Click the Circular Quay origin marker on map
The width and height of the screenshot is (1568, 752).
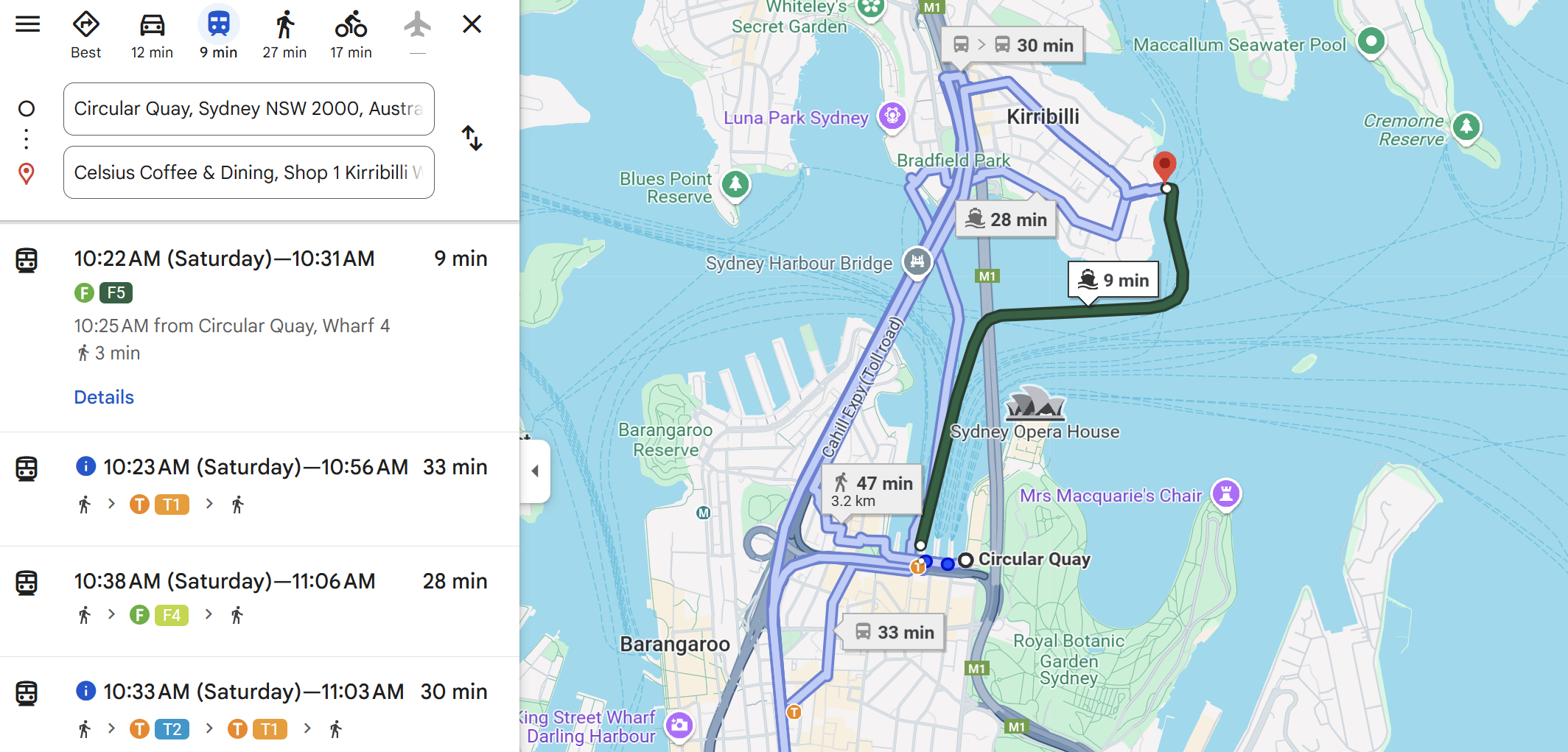coord(966,560)
